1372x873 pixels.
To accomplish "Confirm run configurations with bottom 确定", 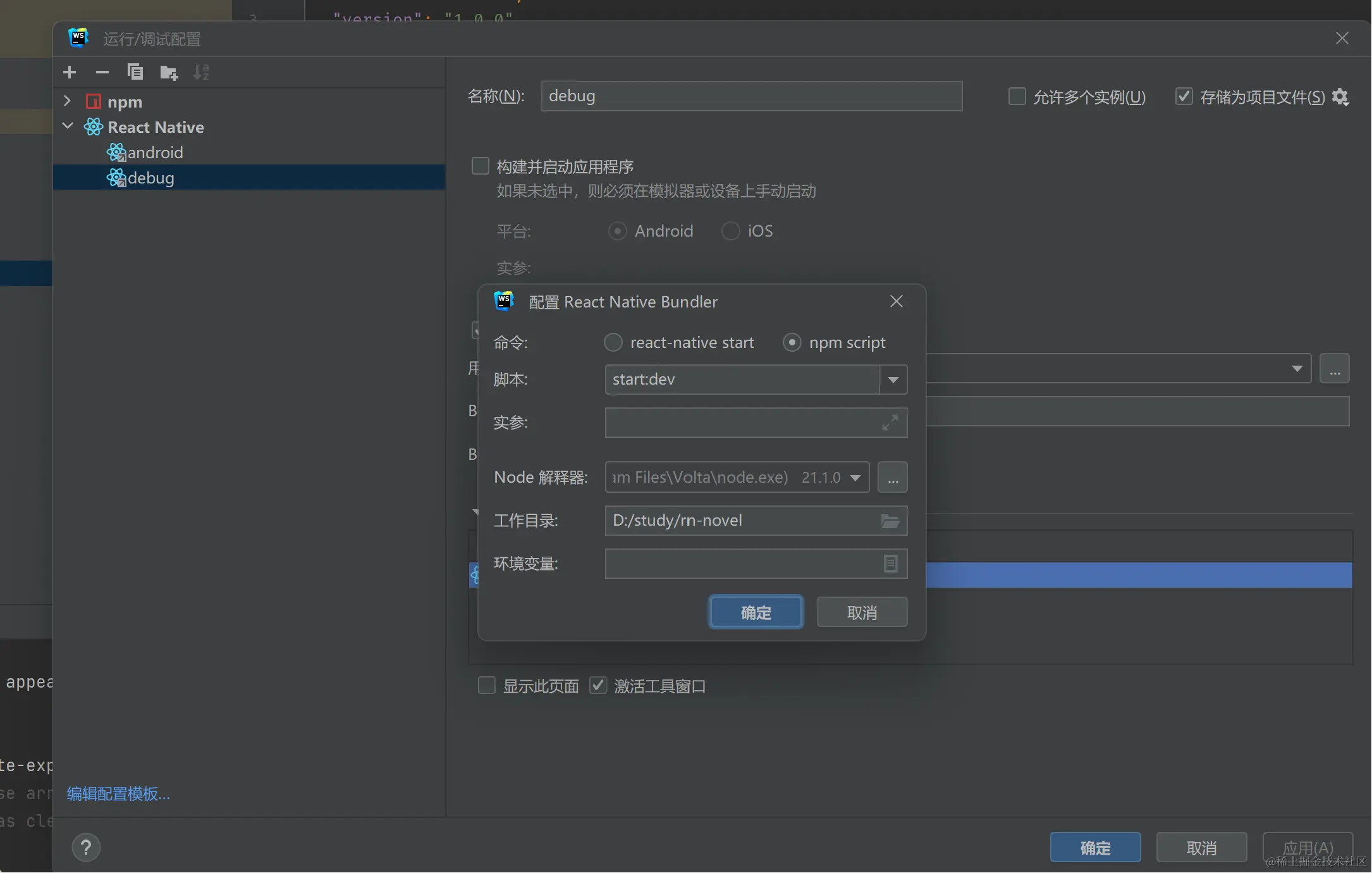I will coord(1095,848).
